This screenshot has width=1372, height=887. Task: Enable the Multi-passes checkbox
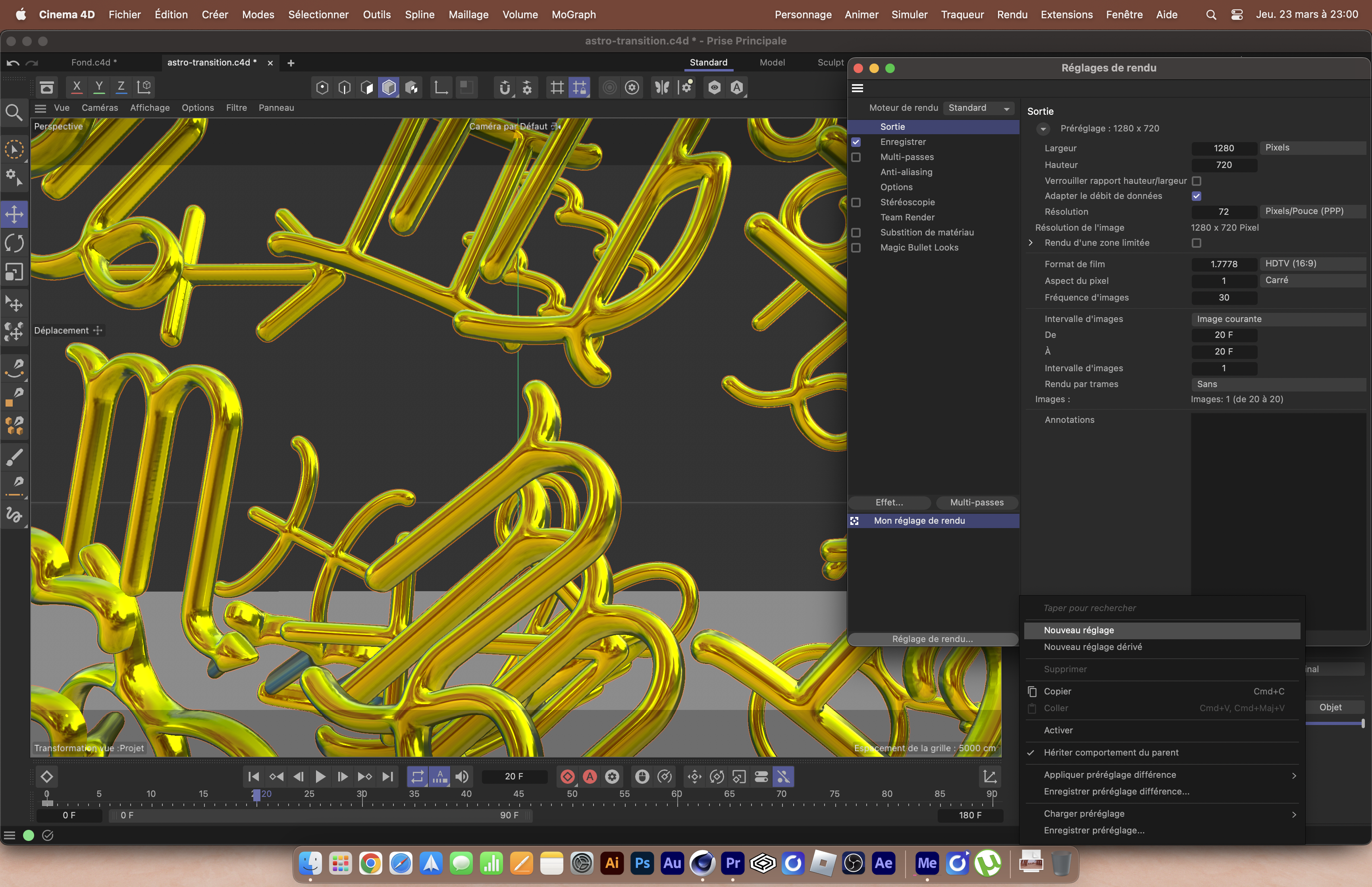(856, 157)
